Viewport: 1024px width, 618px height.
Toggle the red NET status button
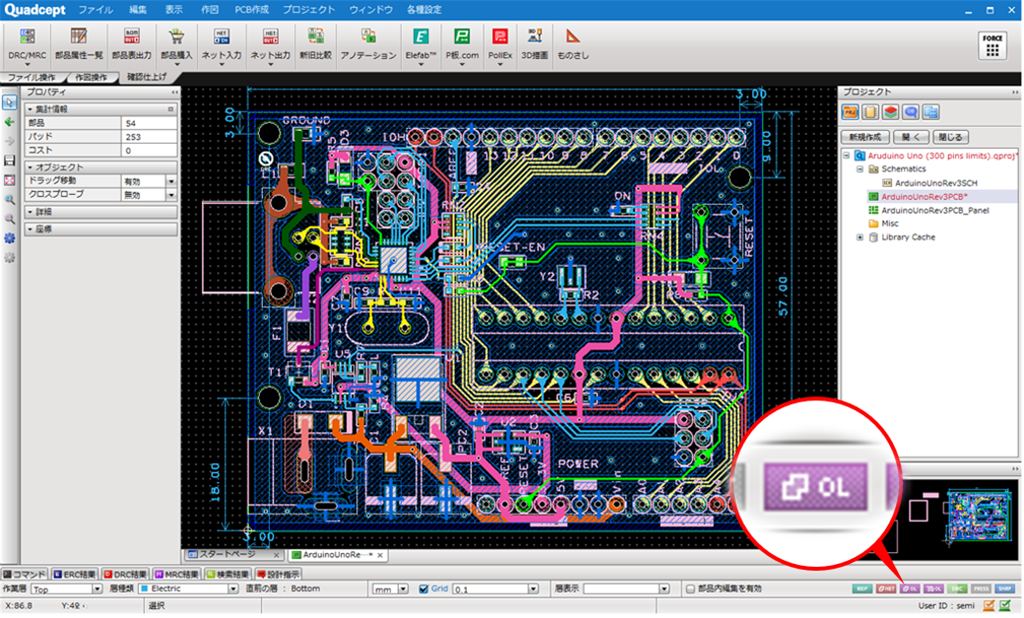[x=886, y=589]
